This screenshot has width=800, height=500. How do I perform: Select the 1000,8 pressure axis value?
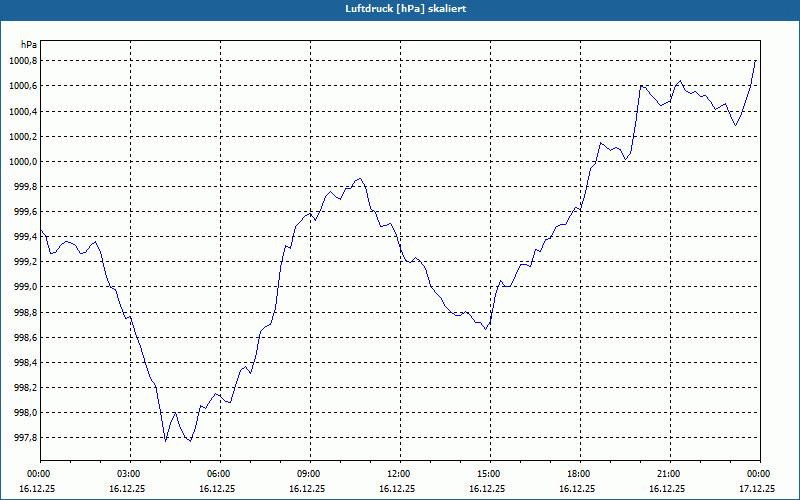click(x=22, y=61)
